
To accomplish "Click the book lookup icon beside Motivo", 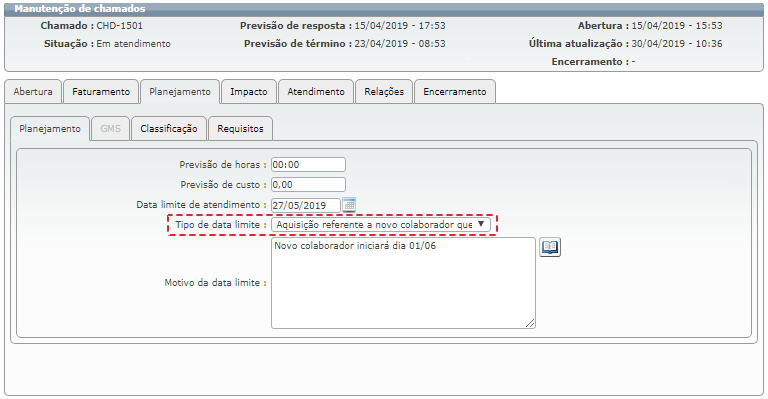I will point(550,247).
